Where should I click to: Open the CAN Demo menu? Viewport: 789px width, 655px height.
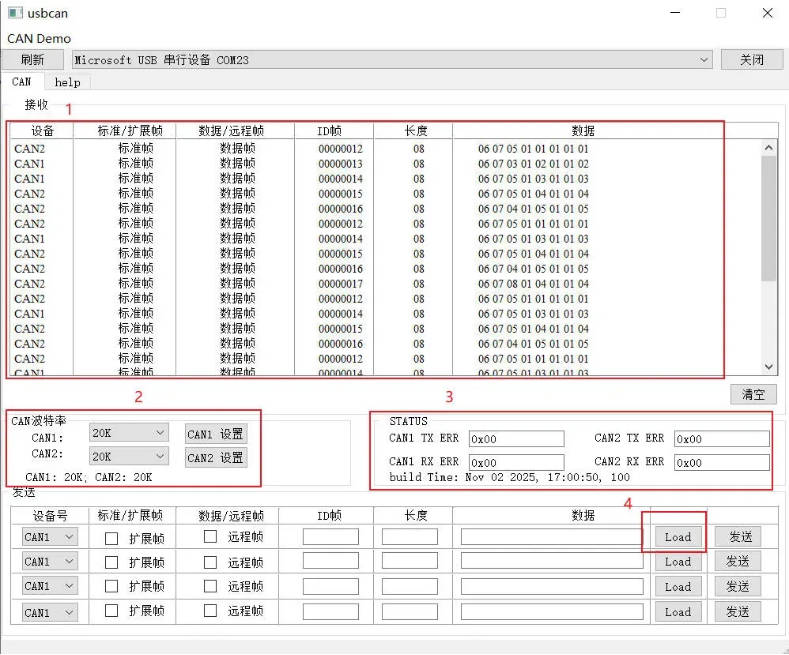pyautogui.click(x=39, y=39)
